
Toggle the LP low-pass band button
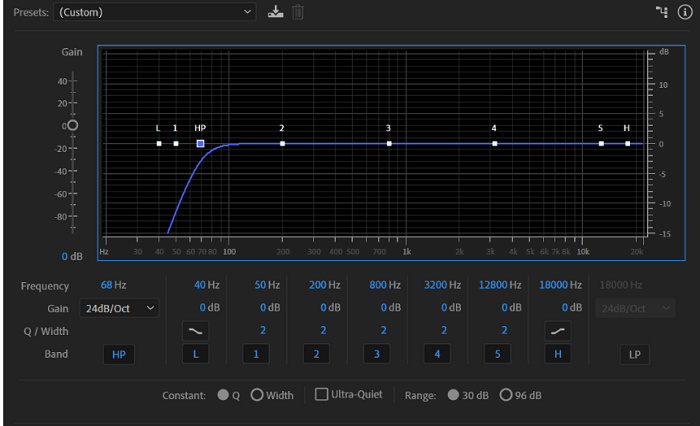pyautogui.click(x=635, y=354)
